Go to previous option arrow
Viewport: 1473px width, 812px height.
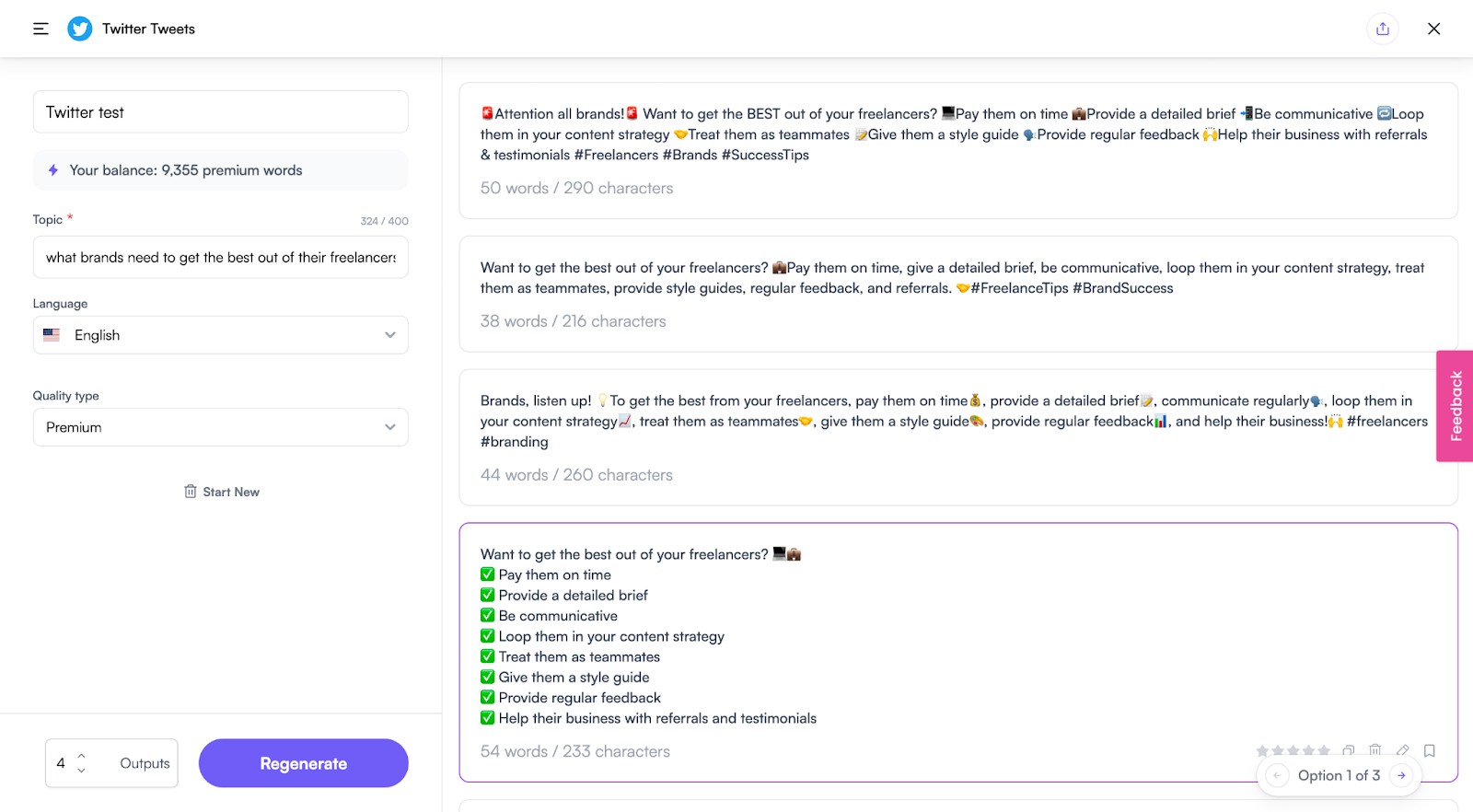click(1277, 775)
